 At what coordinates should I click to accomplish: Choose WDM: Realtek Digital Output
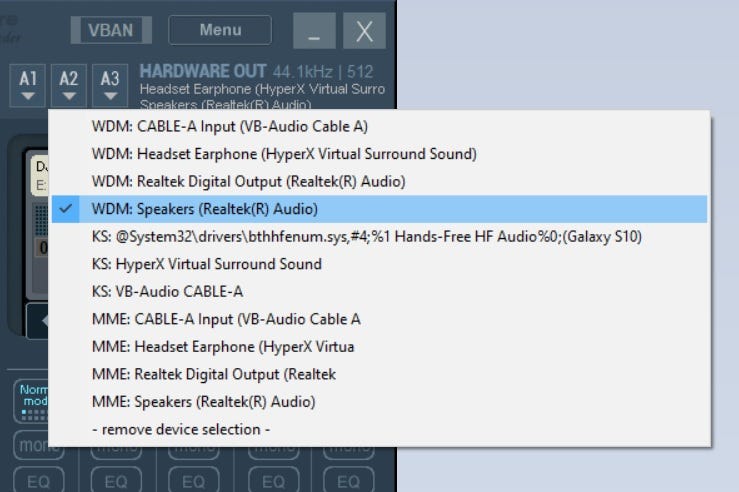(x=379, y=181)
